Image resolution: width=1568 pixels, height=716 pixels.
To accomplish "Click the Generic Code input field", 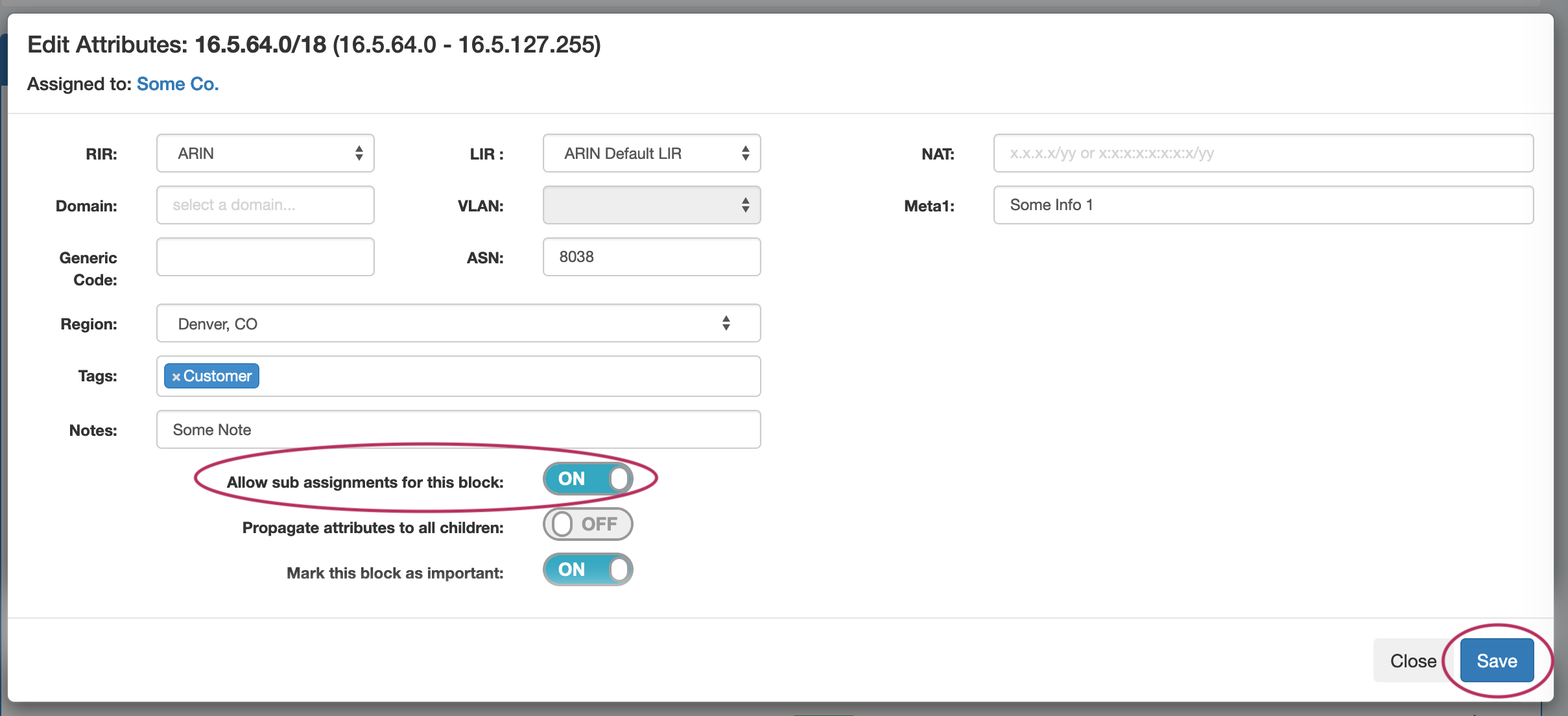I will [265, 257].
